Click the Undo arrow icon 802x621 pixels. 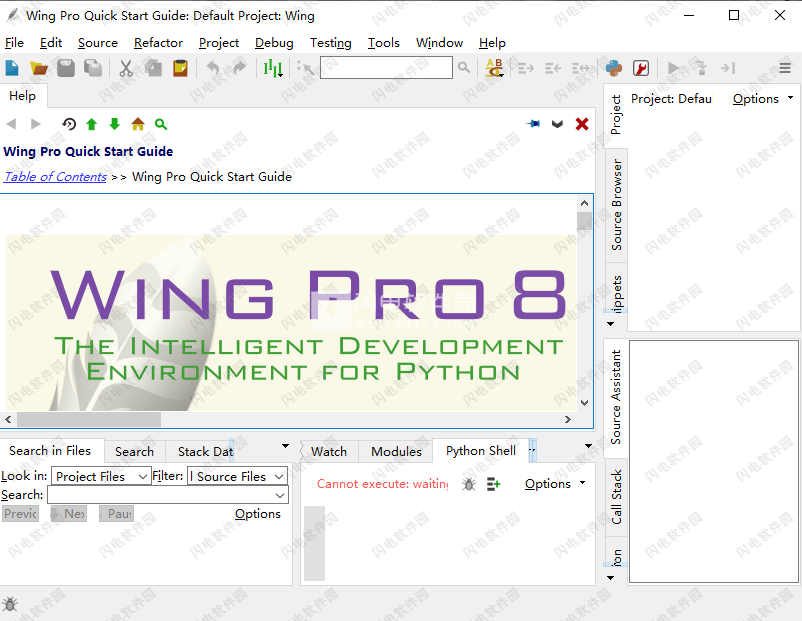tap(211, 68)
